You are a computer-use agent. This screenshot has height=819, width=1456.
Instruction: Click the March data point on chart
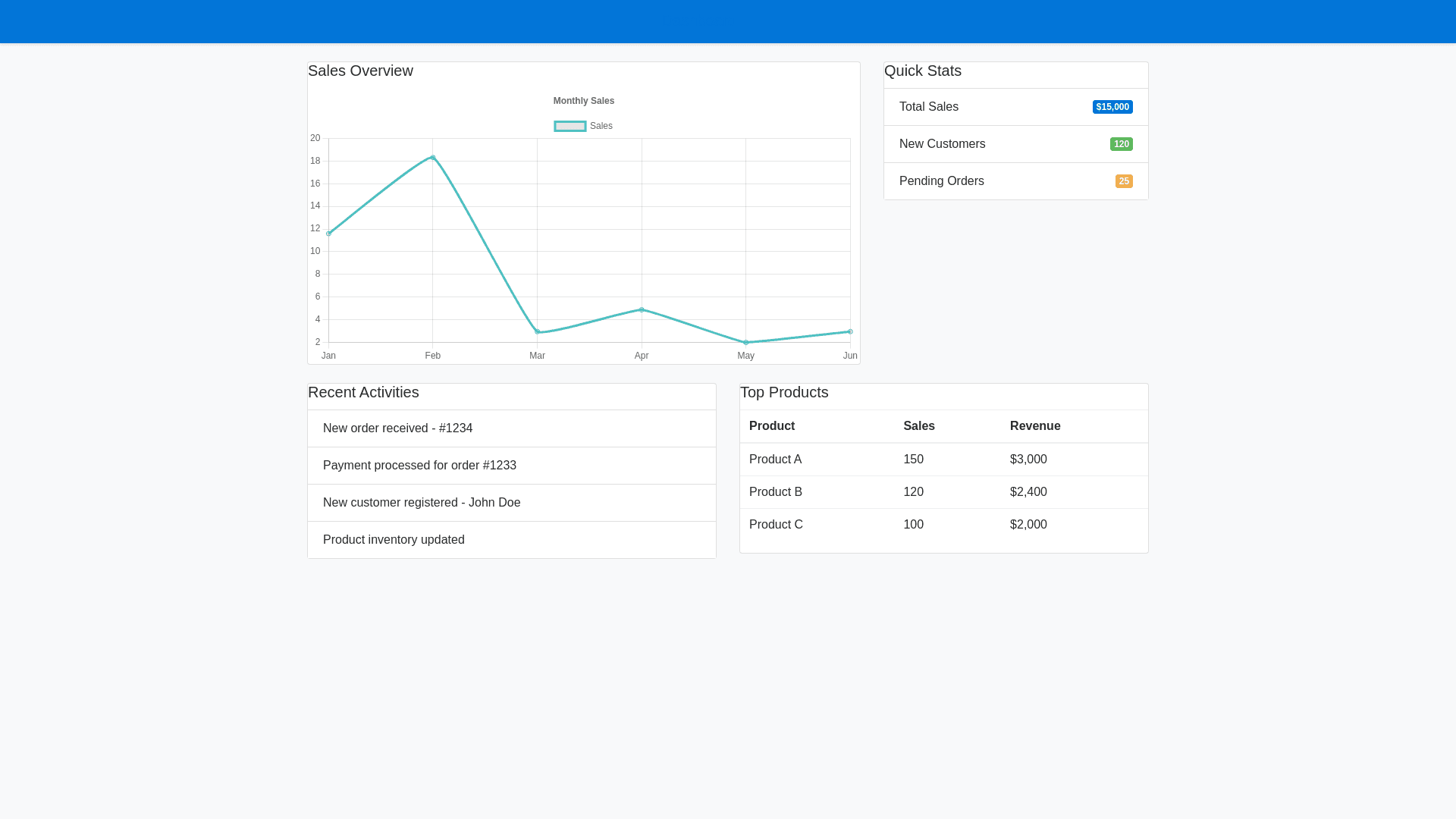pyautogui.click(x=537, y=331)
